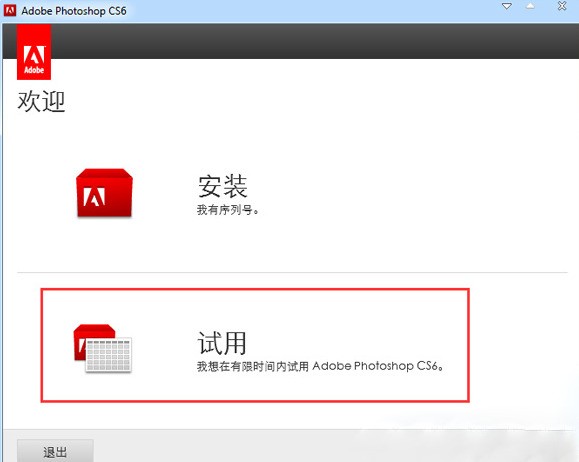Click the small Adobe icon in title bar
The width and height of the screenshot is (579, 462).
[10, 10]
